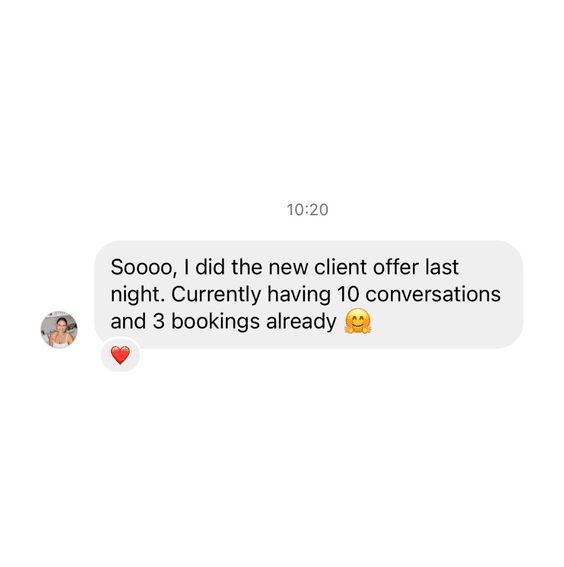The width and height of the screenshot is (564, 567).
Task: Click the word "and" starting the last line
Action: [x=128, y=321]
